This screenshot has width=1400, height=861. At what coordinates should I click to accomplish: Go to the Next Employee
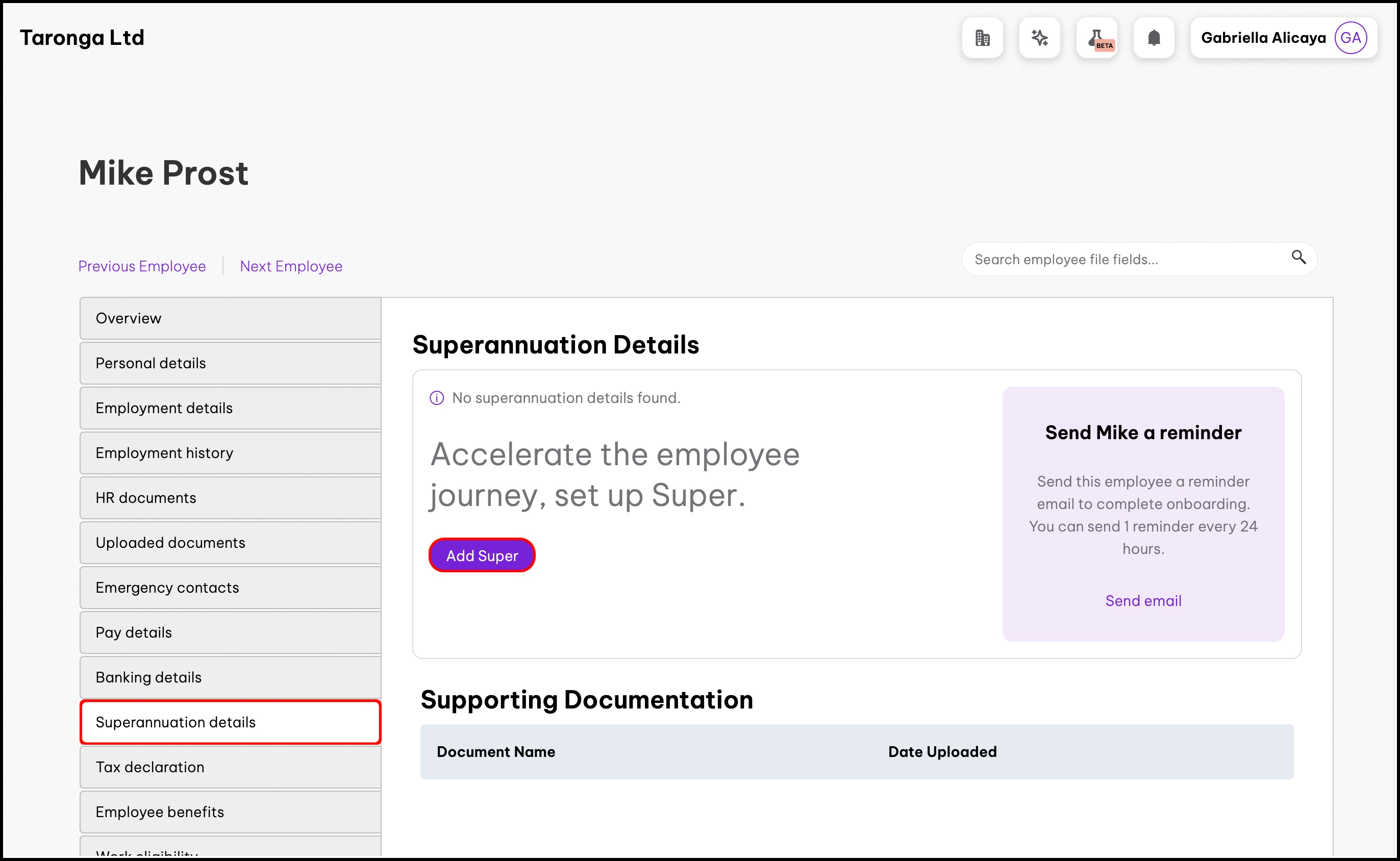point(290,266)
